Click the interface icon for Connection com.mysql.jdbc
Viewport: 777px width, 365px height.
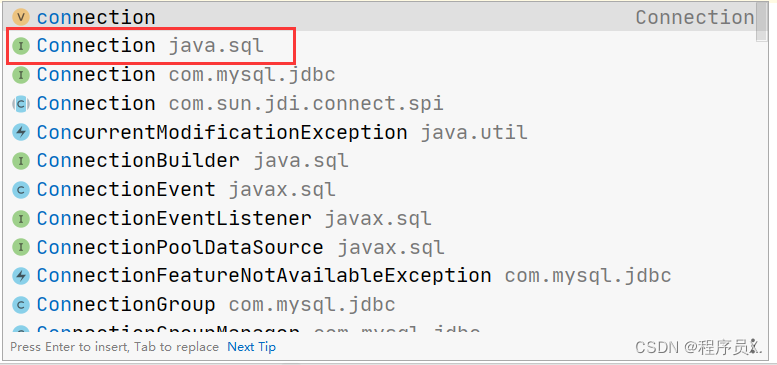tap(20, 75)
